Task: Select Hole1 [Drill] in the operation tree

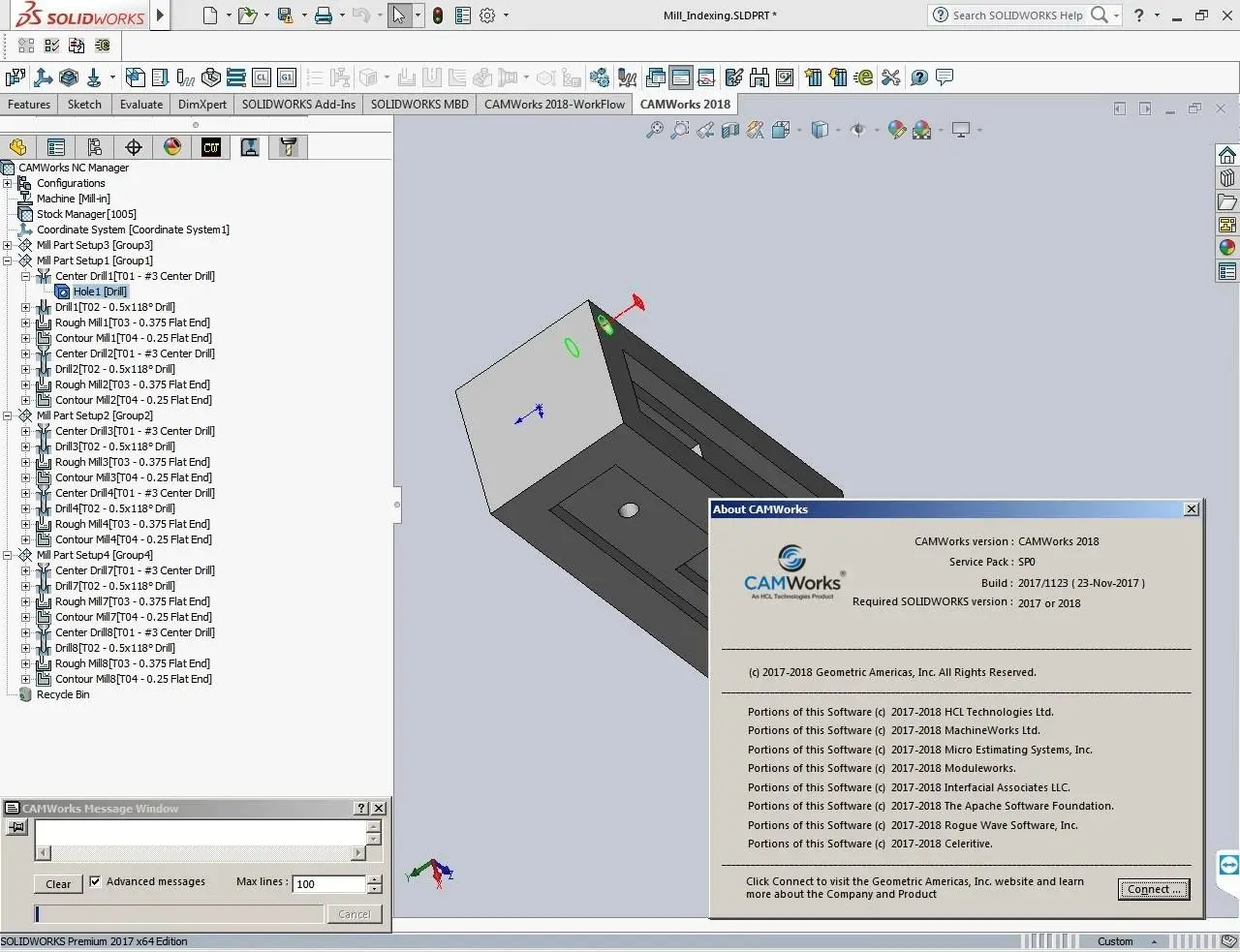Action: pos(100,292)
